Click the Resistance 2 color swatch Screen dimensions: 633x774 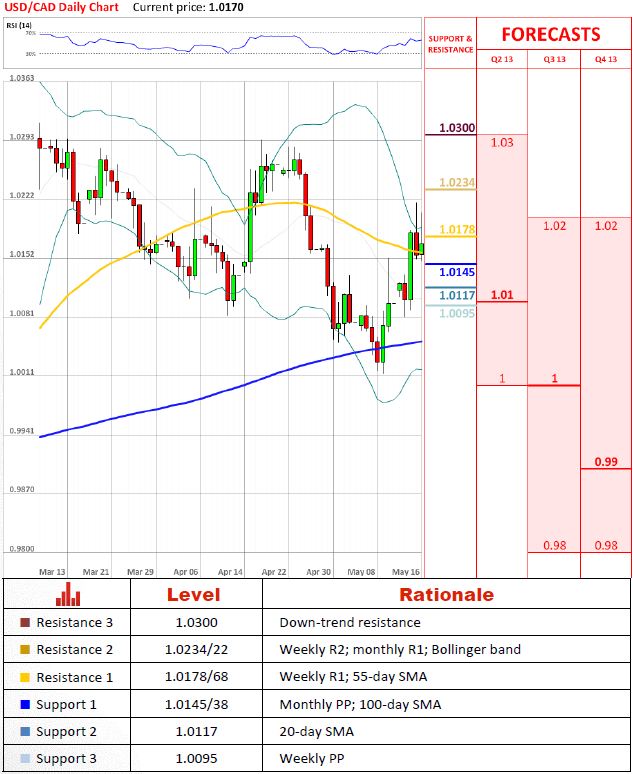[25, 650]
